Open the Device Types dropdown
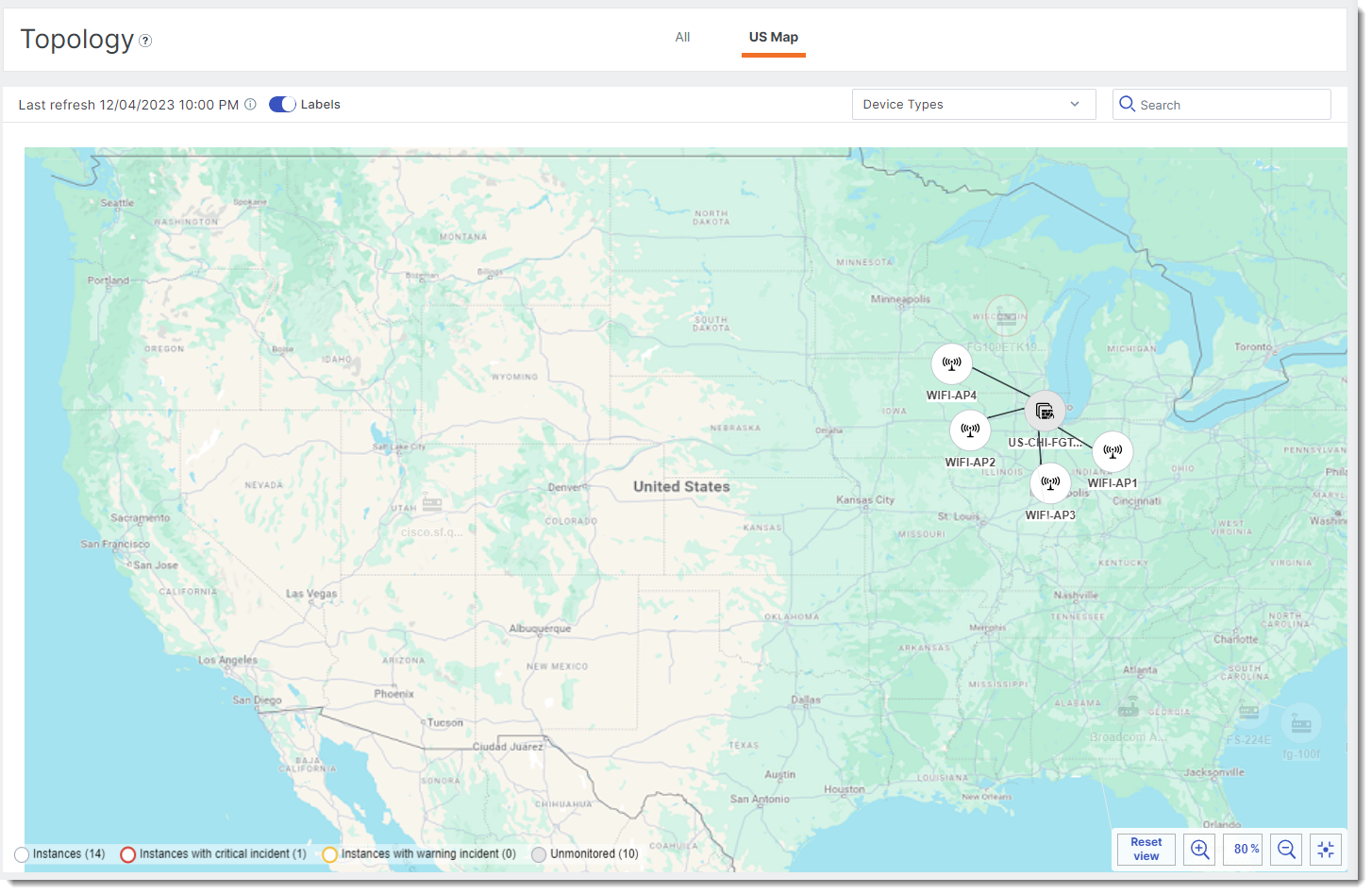The height and width of the screenshot is (894, 1372). [x=973, y=104]
